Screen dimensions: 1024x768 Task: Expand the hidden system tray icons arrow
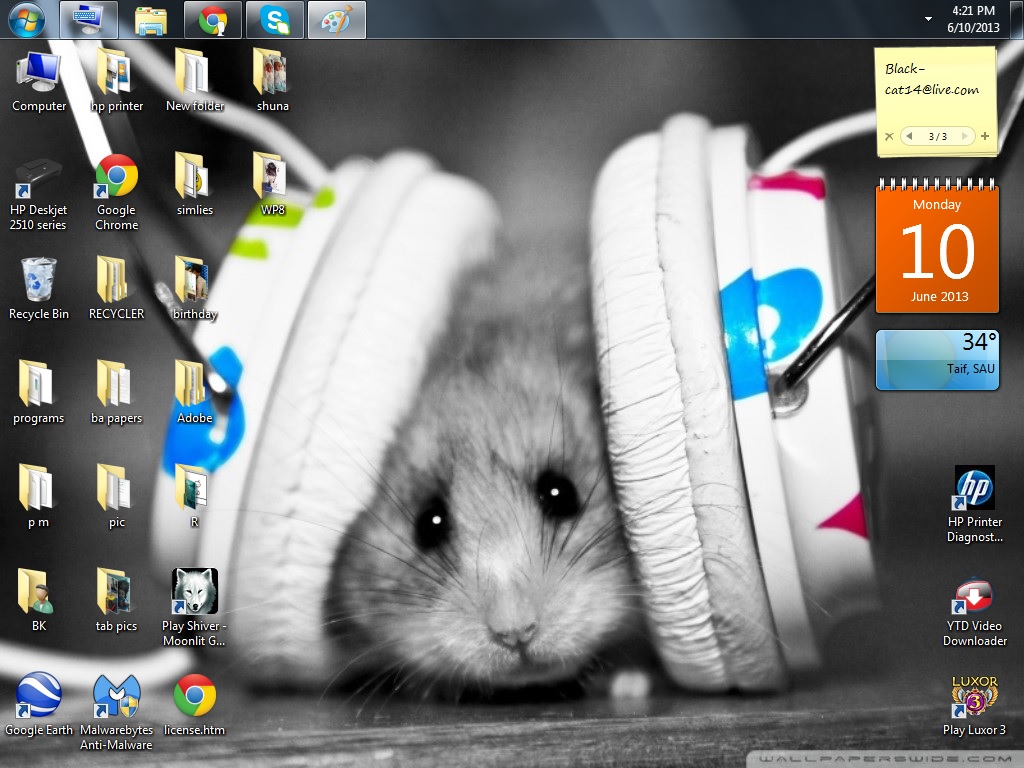tap(928, 19)
